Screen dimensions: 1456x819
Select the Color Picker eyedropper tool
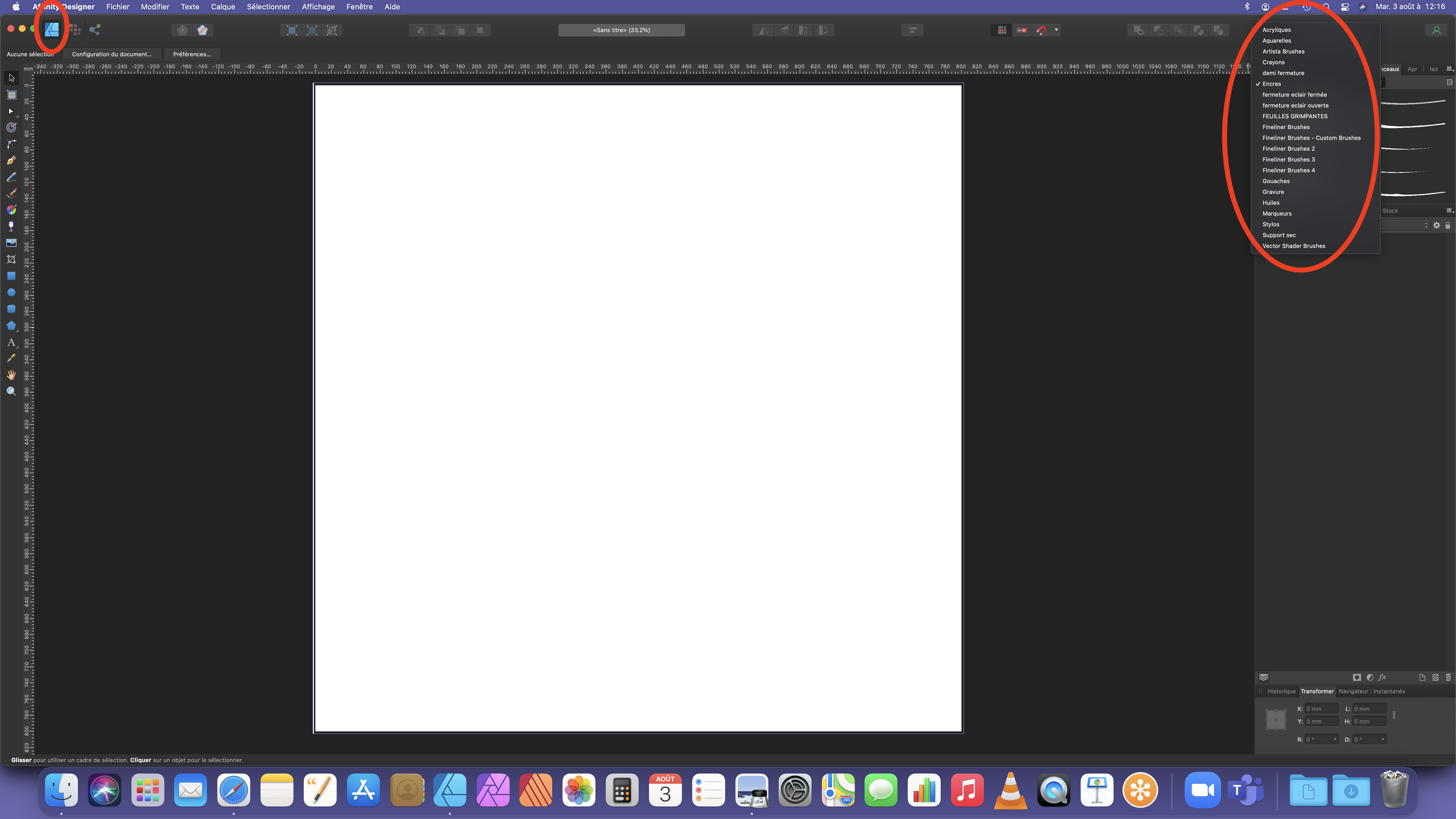pyautogui.click(x=11, y=358)
